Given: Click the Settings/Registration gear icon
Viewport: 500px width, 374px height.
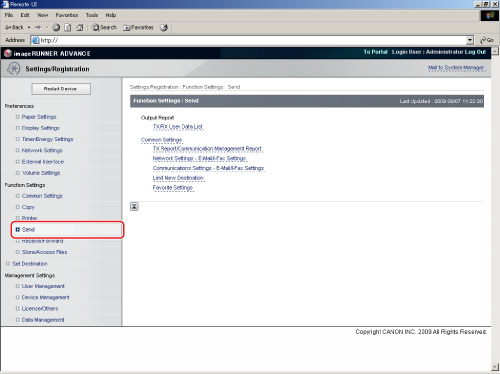Looking at the screenshot, I should pyautogui.click(x=14, y=69).
